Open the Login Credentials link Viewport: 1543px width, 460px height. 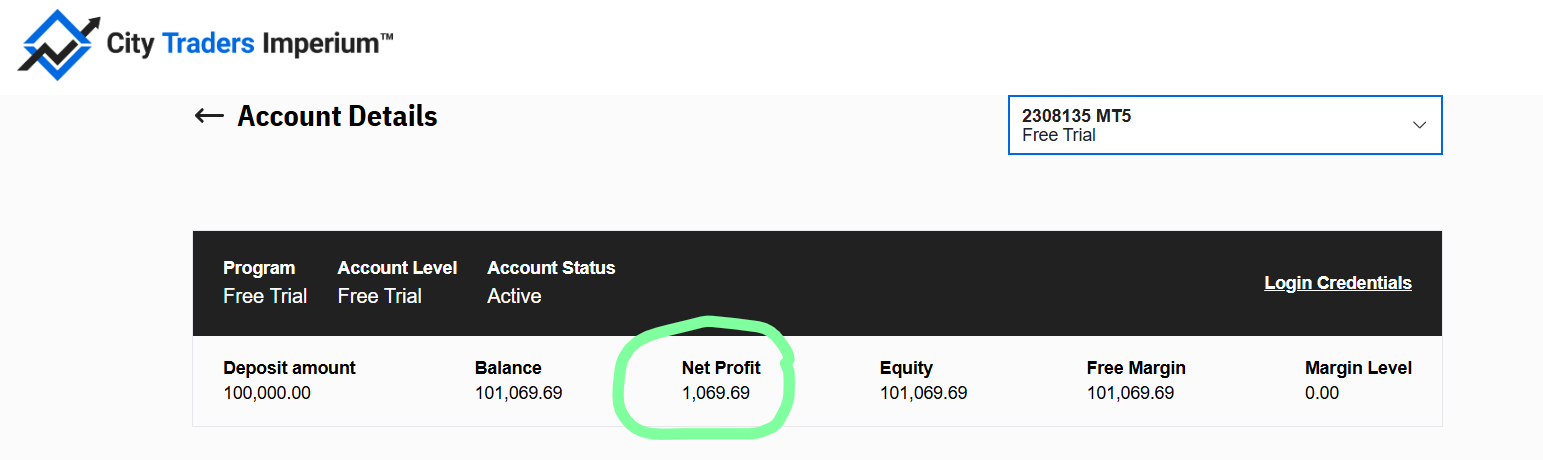click(x=1338, y=283)
